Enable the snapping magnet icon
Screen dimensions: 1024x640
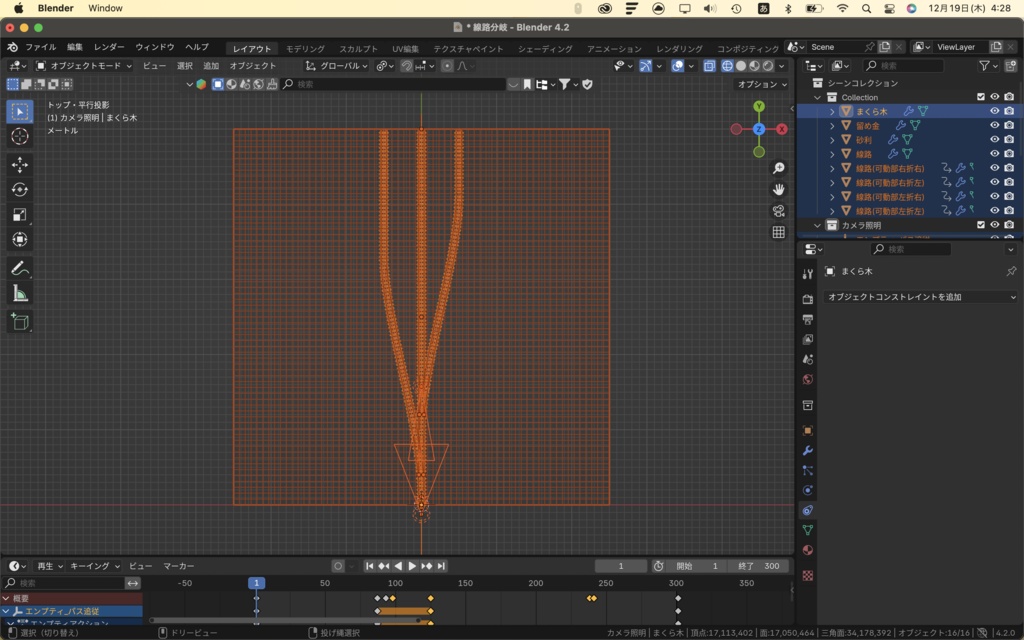[x=406, y=66]
